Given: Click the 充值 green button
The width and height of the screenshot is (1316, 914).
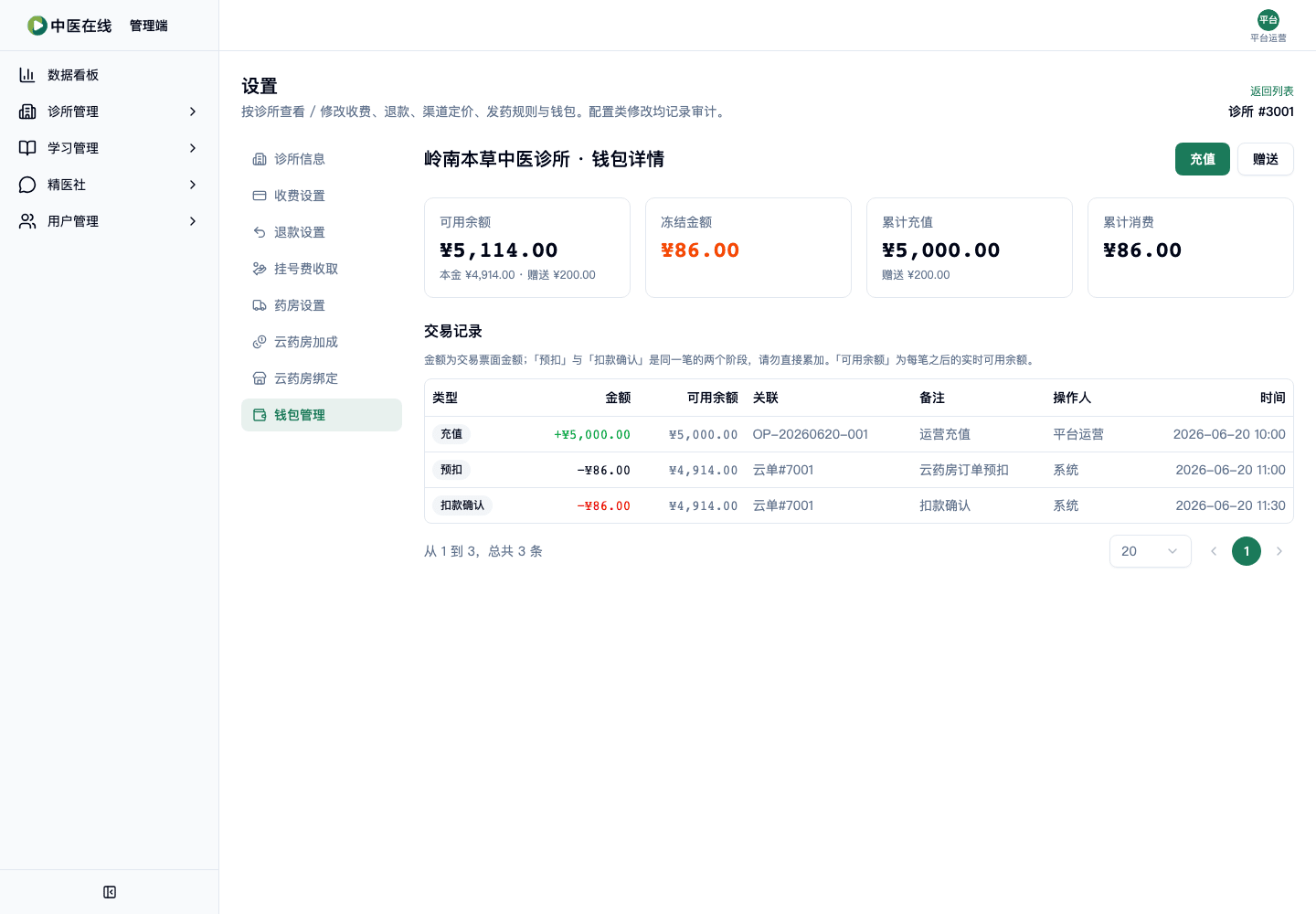Looking at the screenshot, I should click(x=1203, y=159).
